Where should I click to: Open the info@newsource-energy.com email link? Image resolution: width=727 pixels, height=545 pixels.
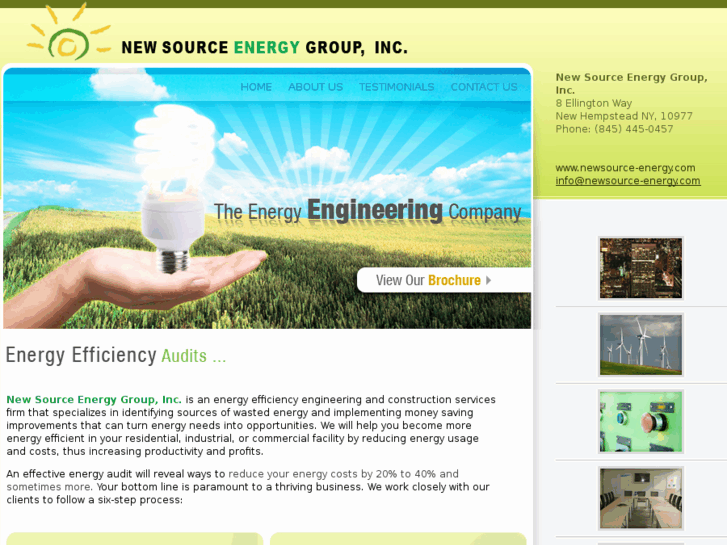[x=628, y=180]
